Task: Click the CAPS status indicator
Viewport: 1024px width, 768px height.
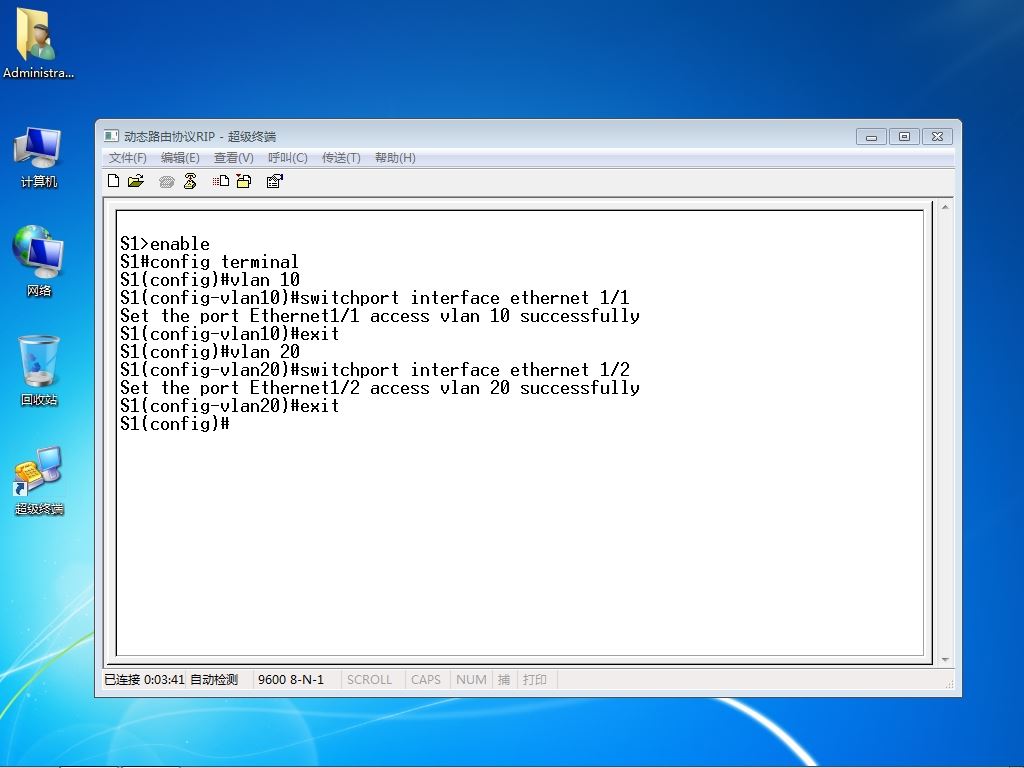Action: pos(426,679)
